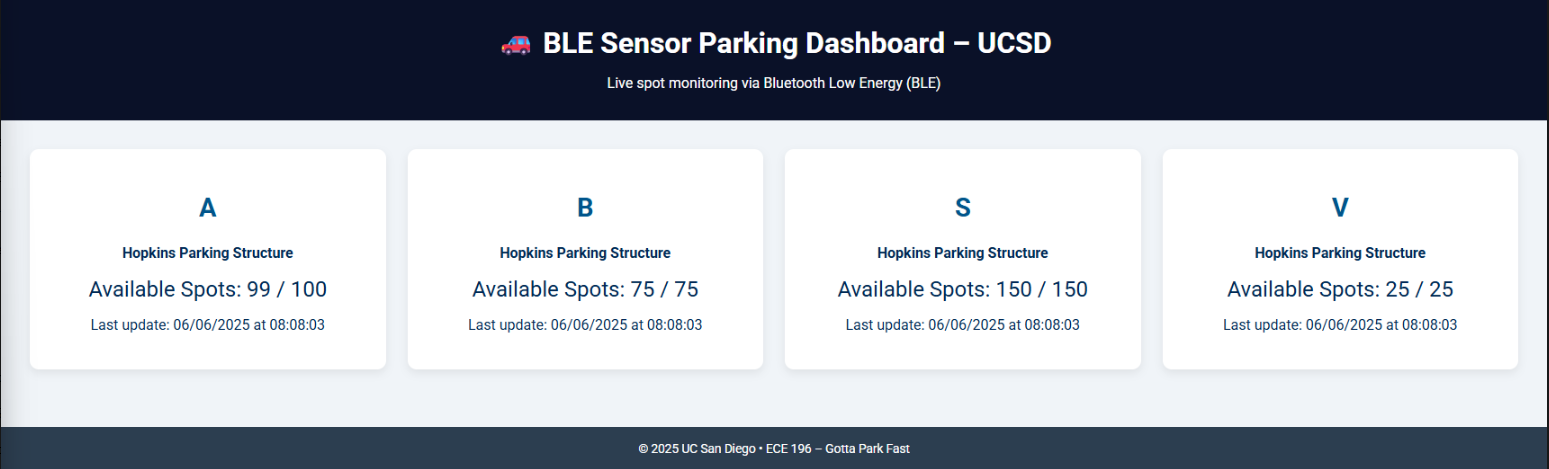
Task: Select the lot S card letter
Action: tap(963, 207)
